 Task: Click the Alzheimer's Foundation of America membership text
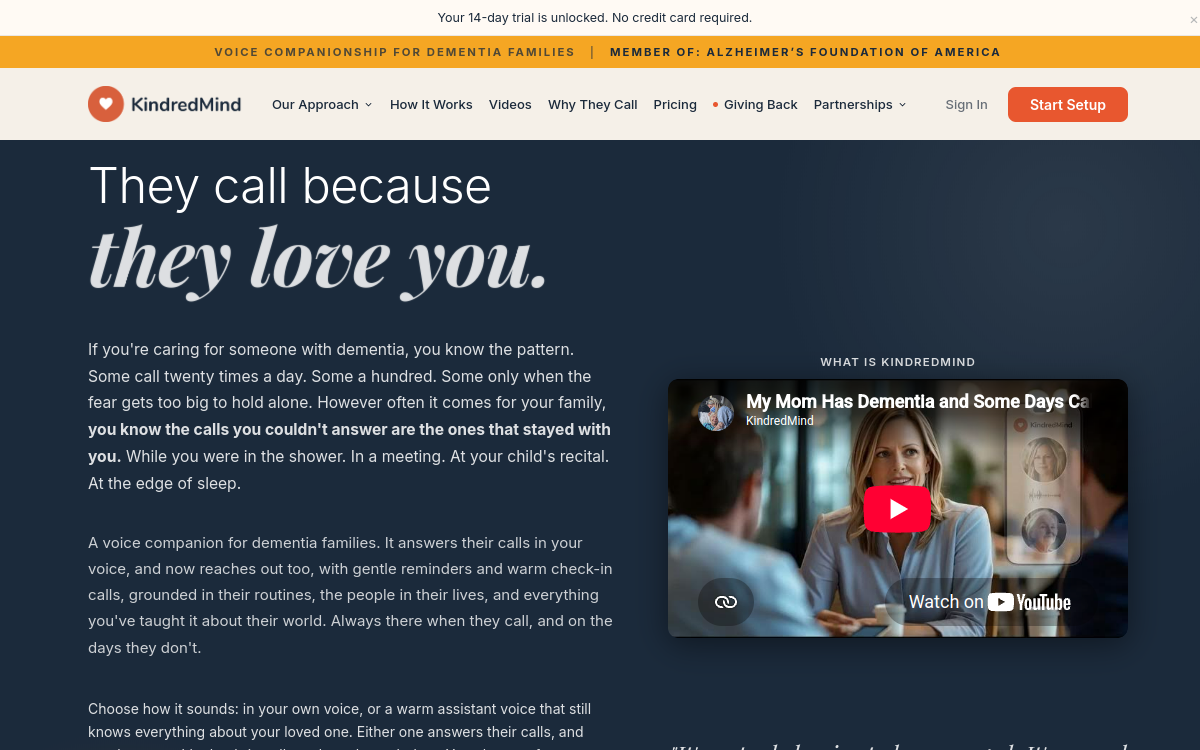805,52
